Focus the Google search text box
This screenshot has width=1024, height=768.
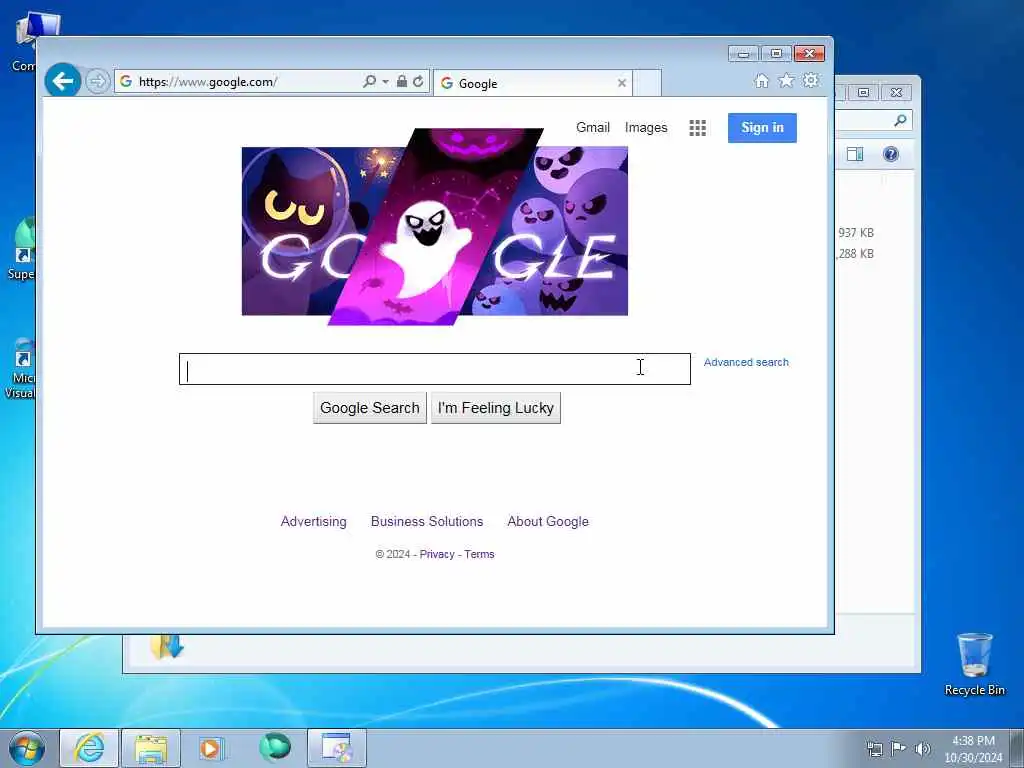tap(435, 369)
